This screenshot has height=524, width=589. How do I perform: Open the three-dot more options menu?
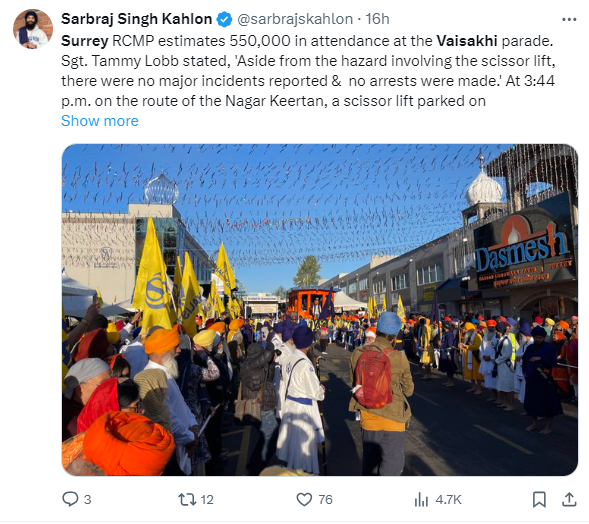pos(569,20)
